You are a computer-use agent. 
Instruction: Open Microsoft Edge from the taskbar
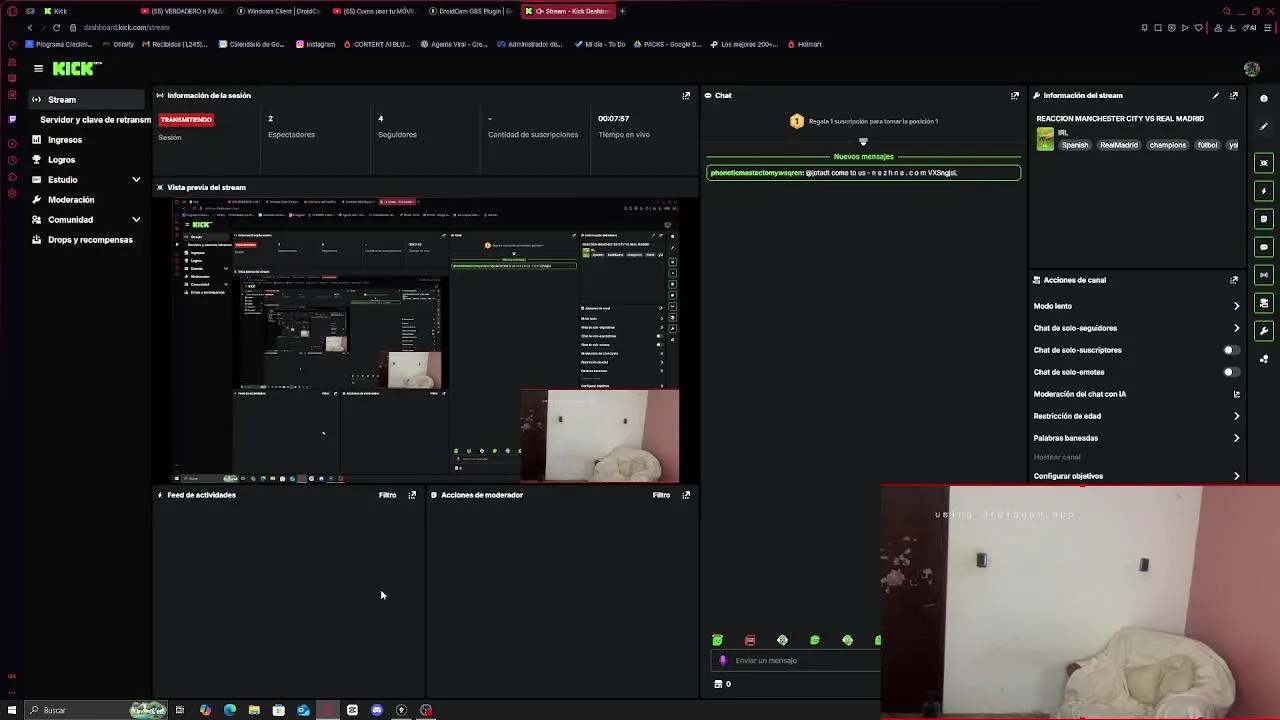tap(230, 710)
